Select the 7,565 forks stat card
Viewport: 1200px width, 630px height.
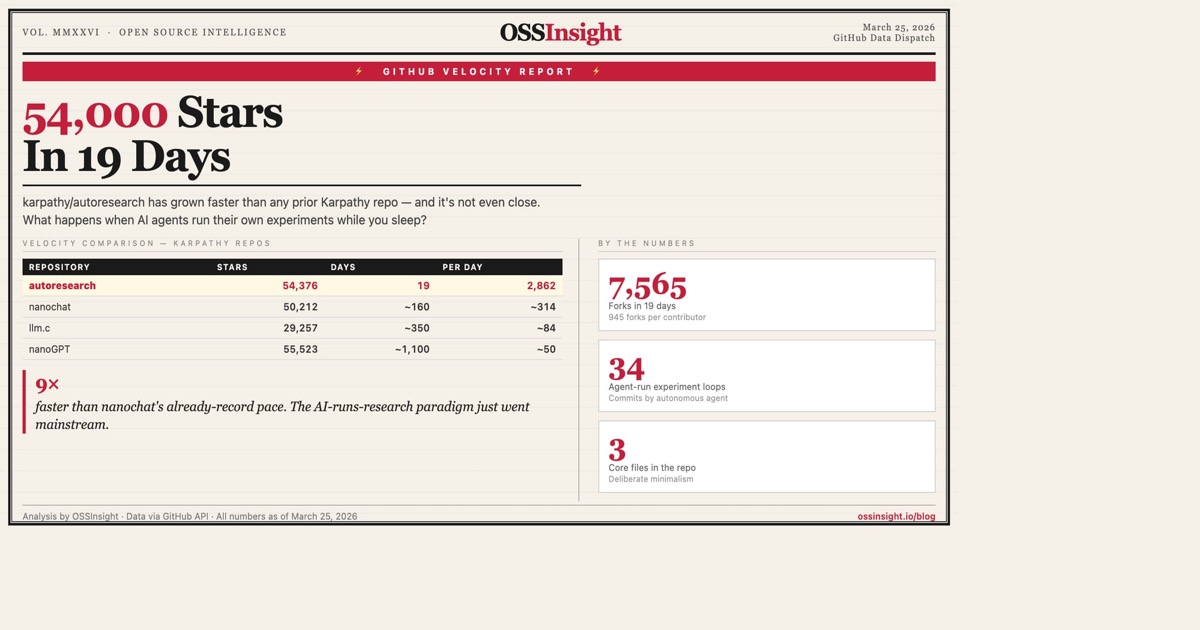click(766, 295)
